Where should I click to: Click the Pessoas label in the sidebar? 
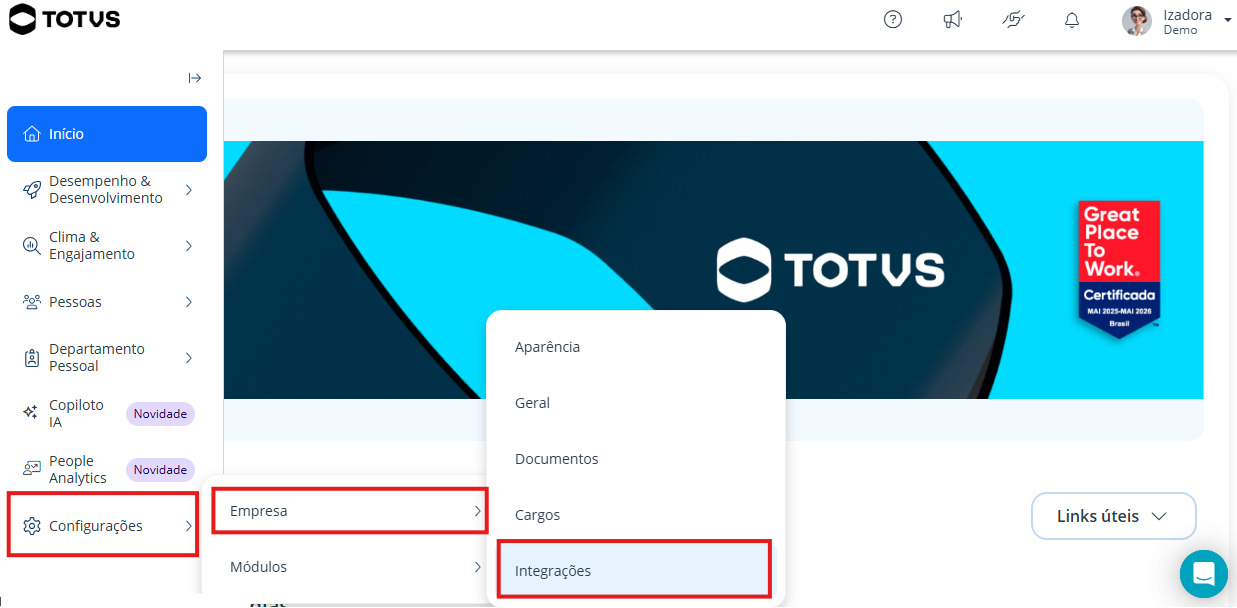pos(75,302)
